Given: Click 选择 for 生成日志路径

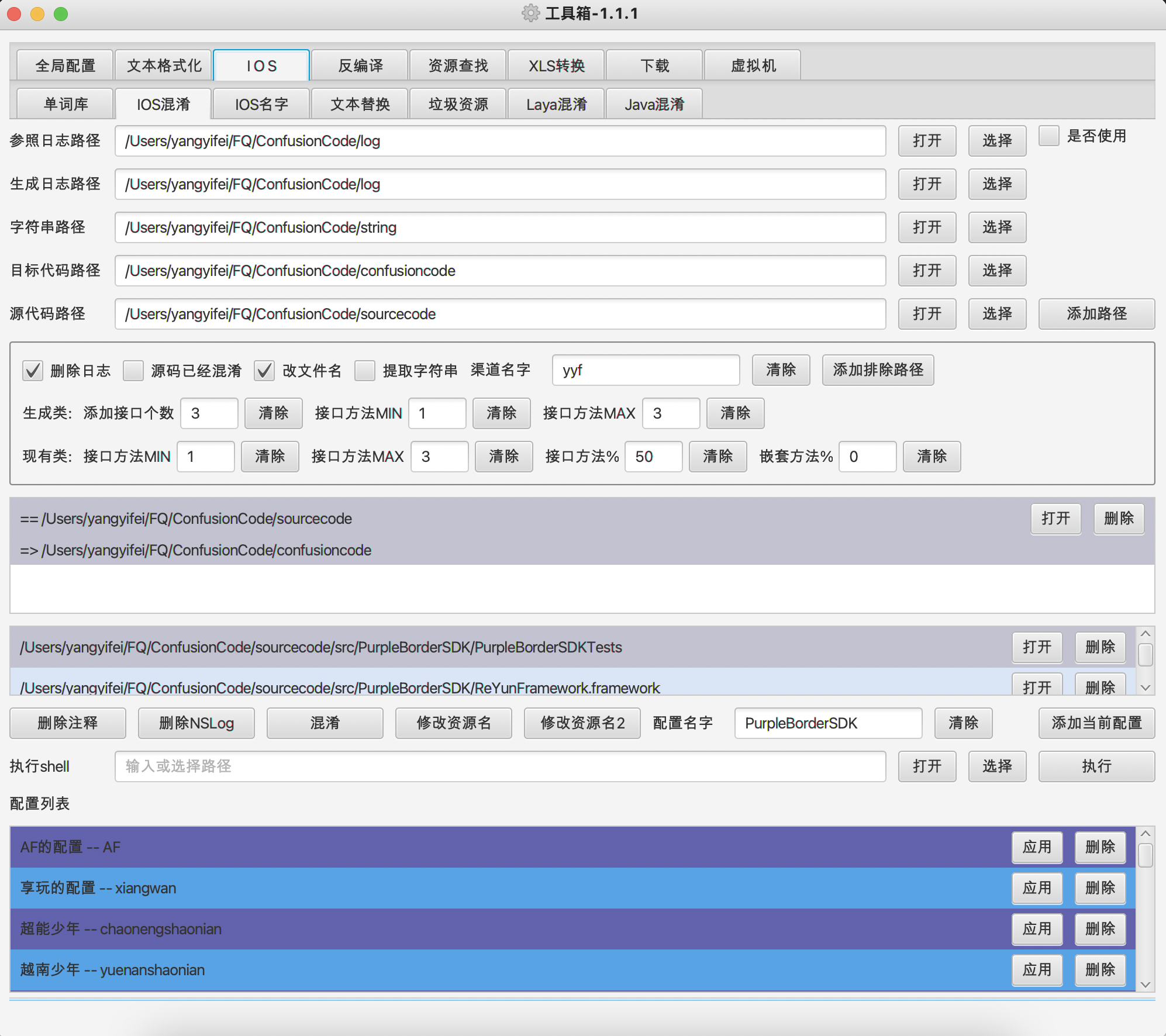Looking at the screenshot, I should click(998, 184).
